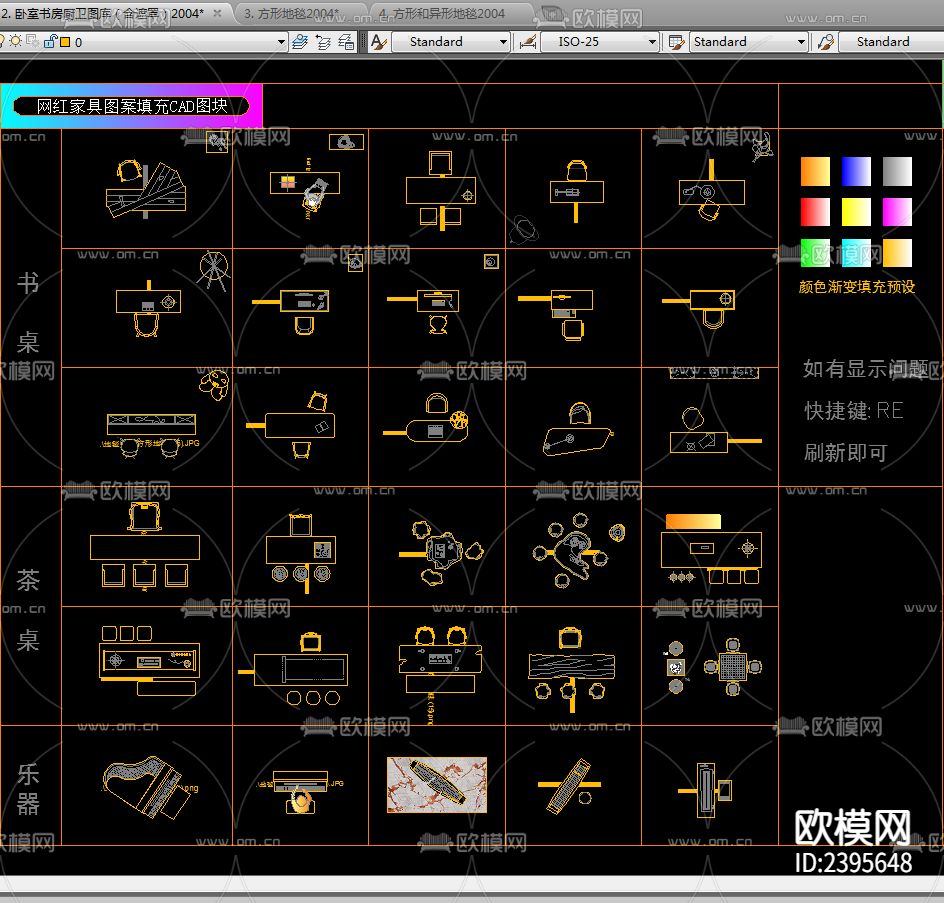Select the marble rug guzheng block
This screenshot has width=944, height=903.
click(x=436, y=785)
